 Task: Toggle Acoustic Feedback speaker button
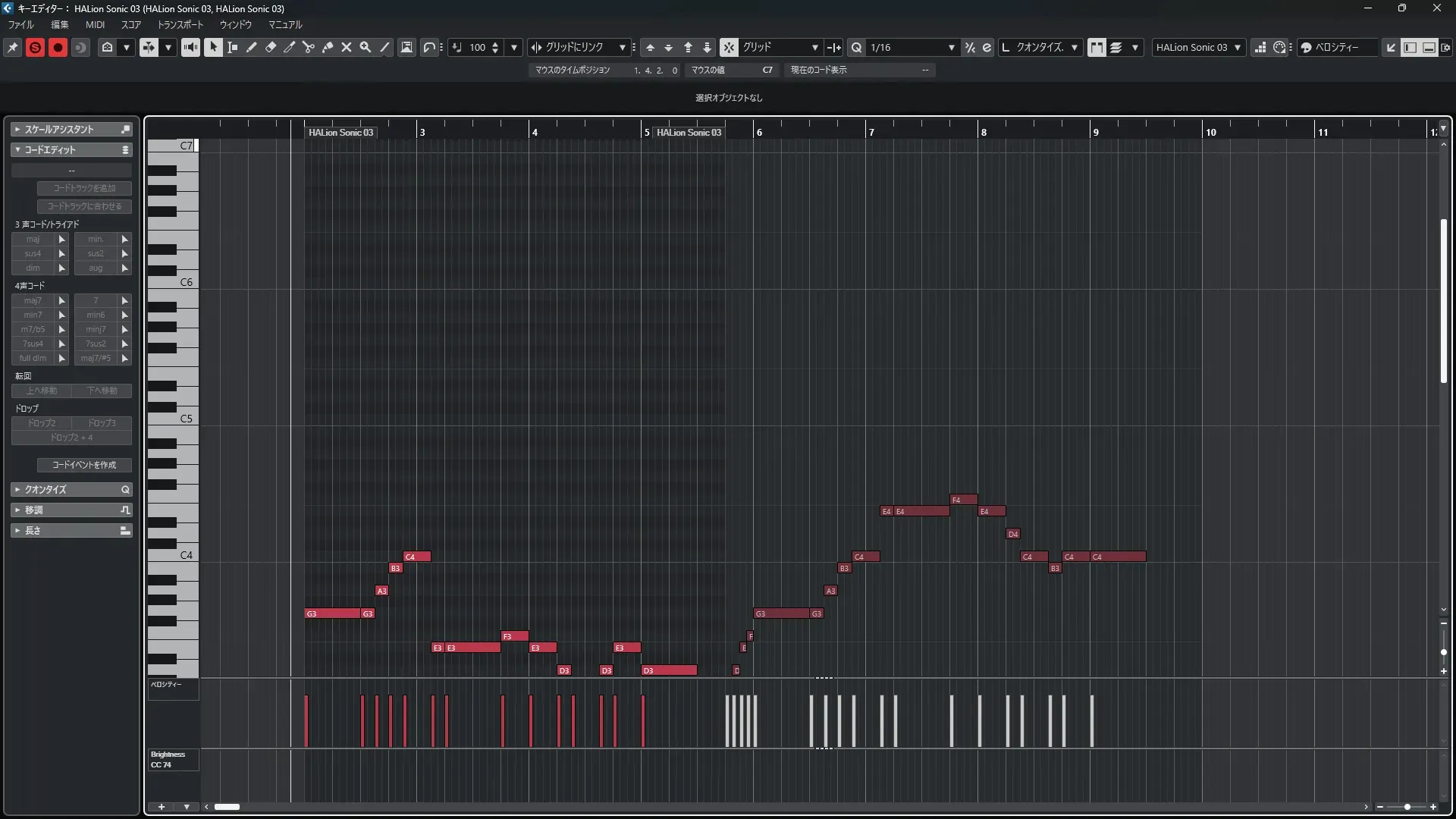point(190,47)
